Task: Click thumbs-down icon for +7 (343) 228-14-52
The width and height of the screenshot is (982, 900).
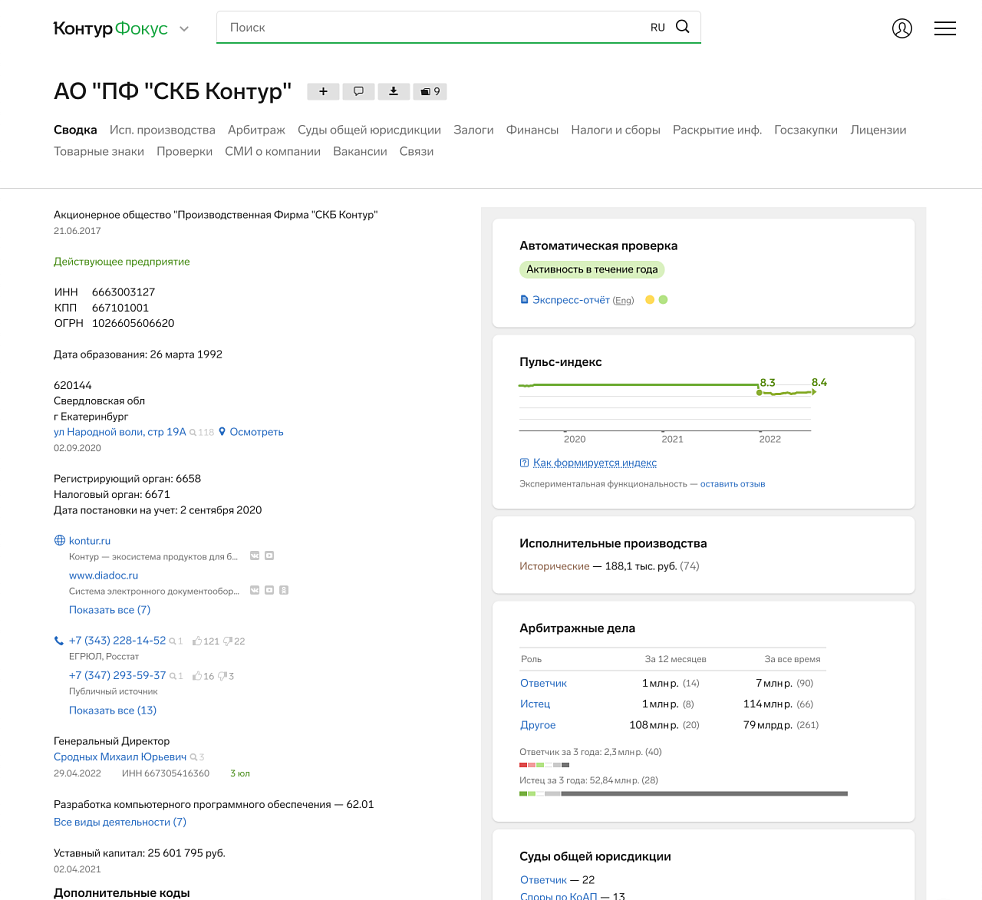Action: pos(228,641)
